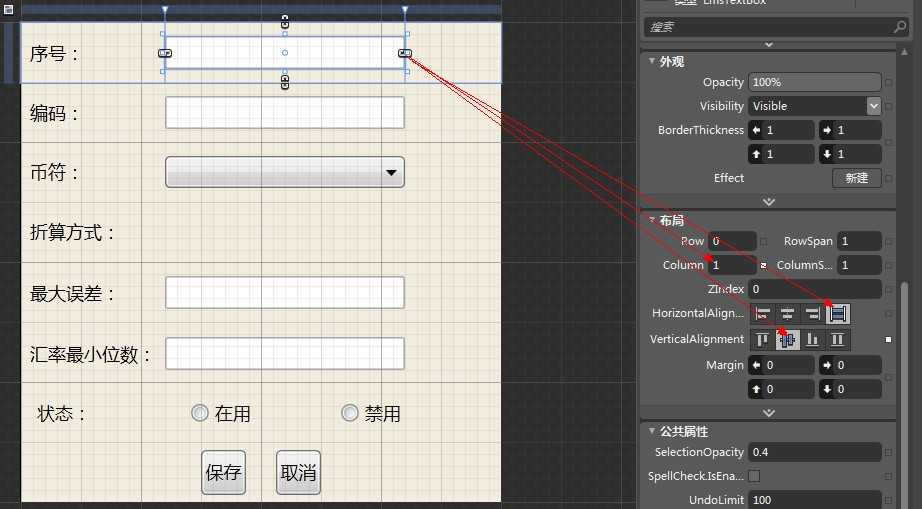Select the 最大误差 textbox on canvas
The image size is (922, 509).
point(285,293)
